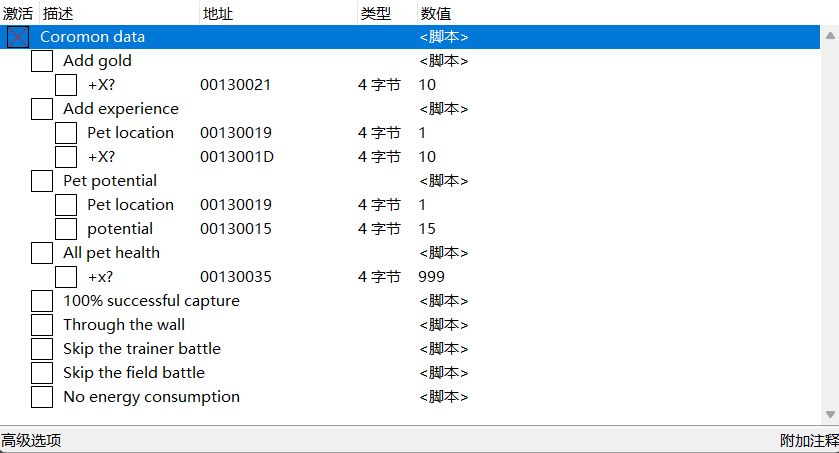
Task: Click <脚本> value of No energy consumption
Action: 444,397
